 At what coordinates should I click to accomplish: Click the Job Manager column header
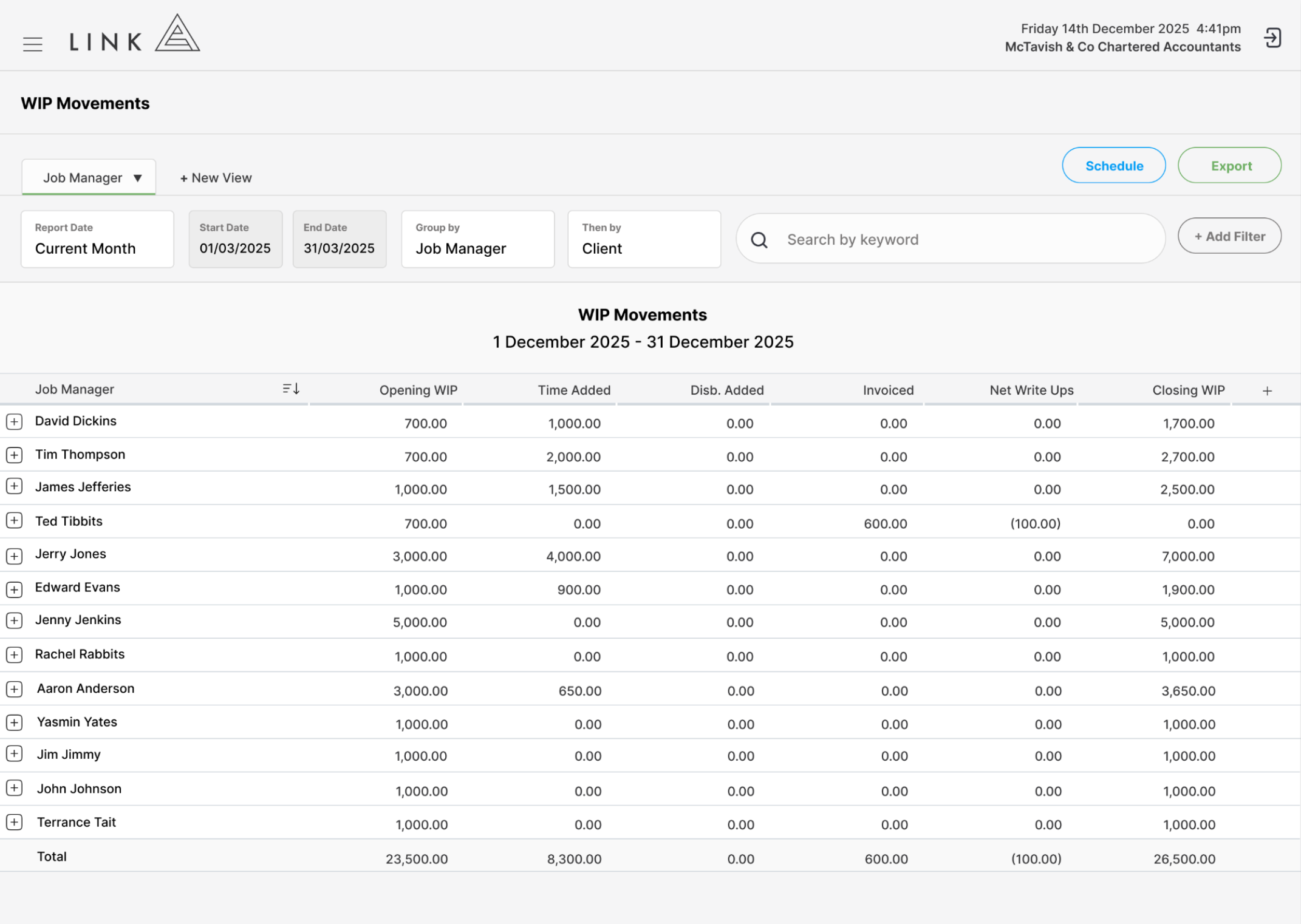75,389
